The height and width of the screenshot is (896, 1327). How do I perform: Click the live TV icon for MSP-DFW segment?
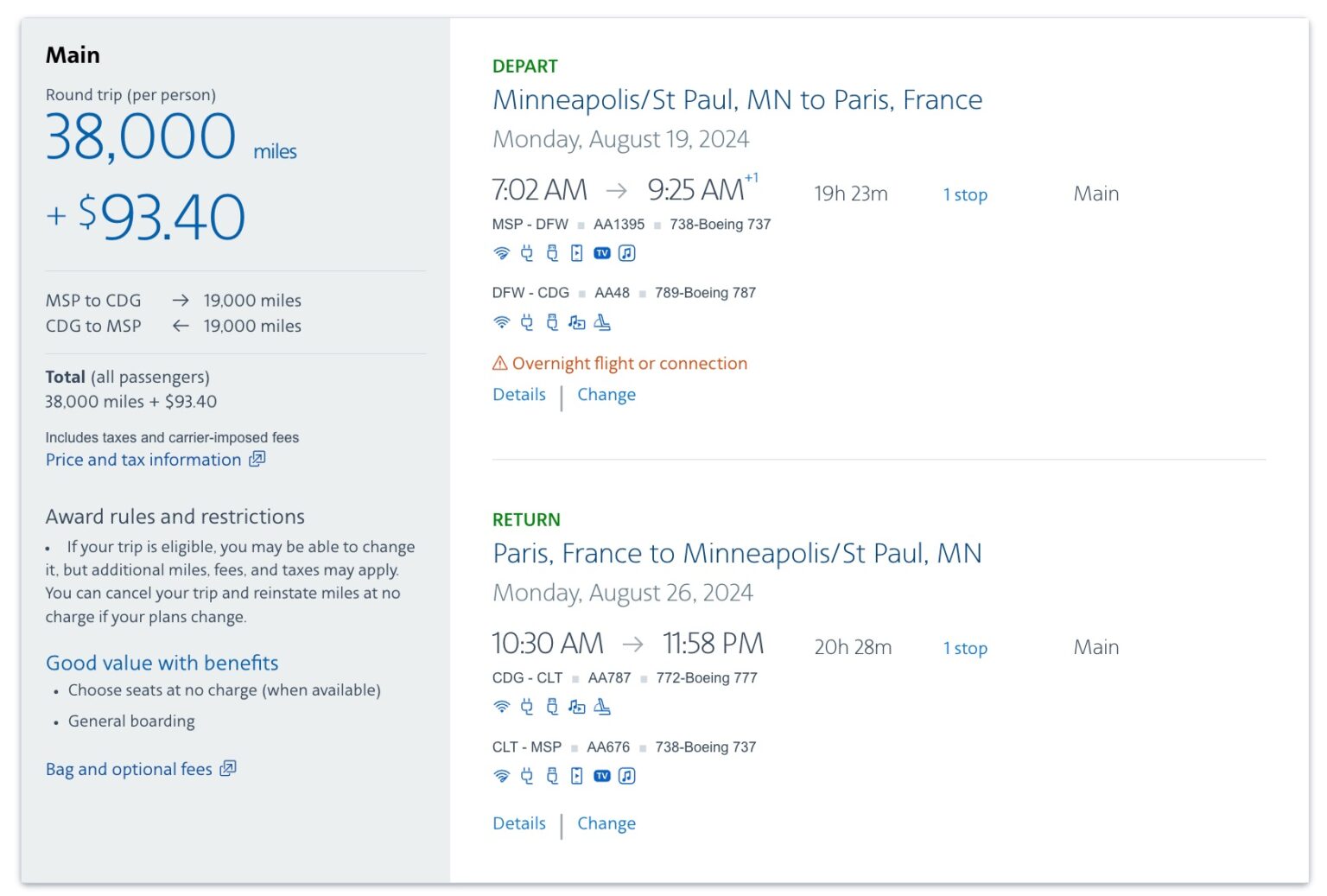click(602, 252)
